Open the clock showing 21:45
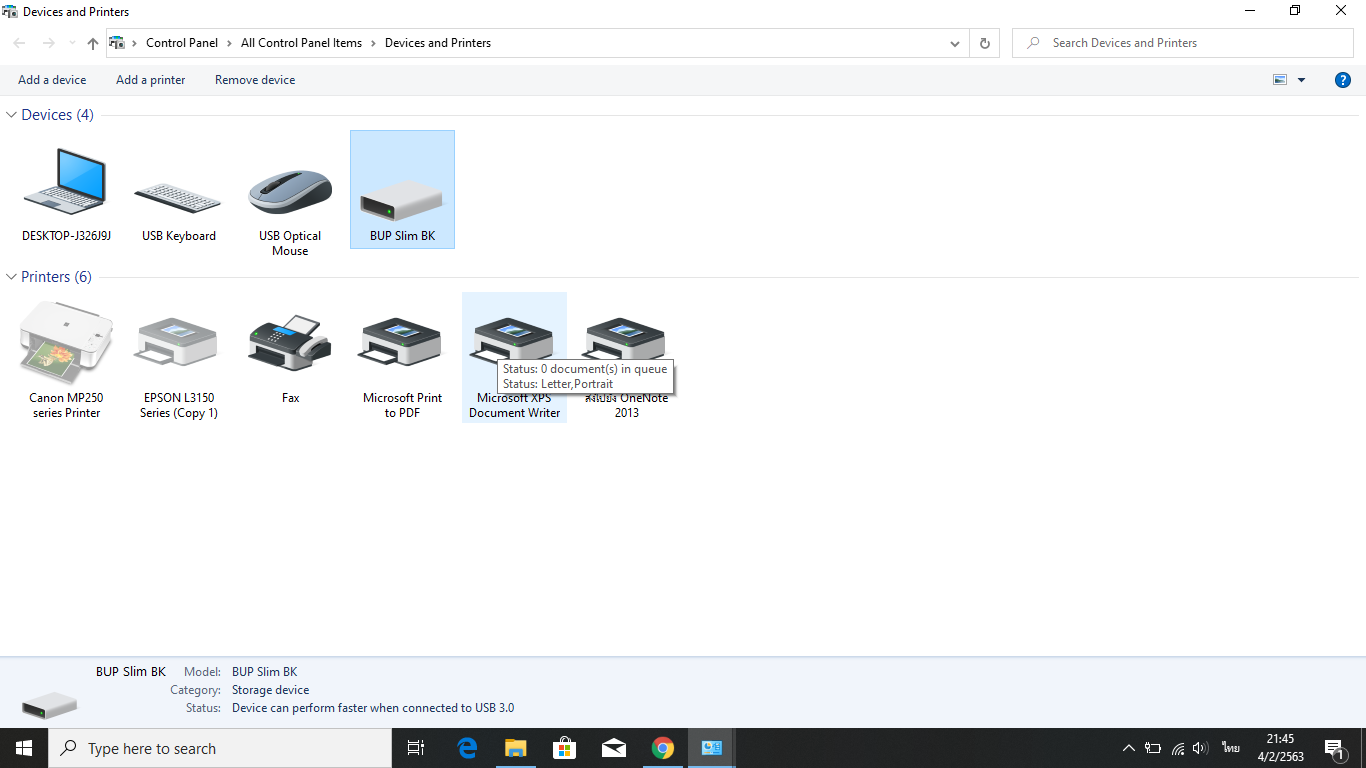This screenshot has width=1366, height=768. pyautogui.click(x=1280, y=748)
